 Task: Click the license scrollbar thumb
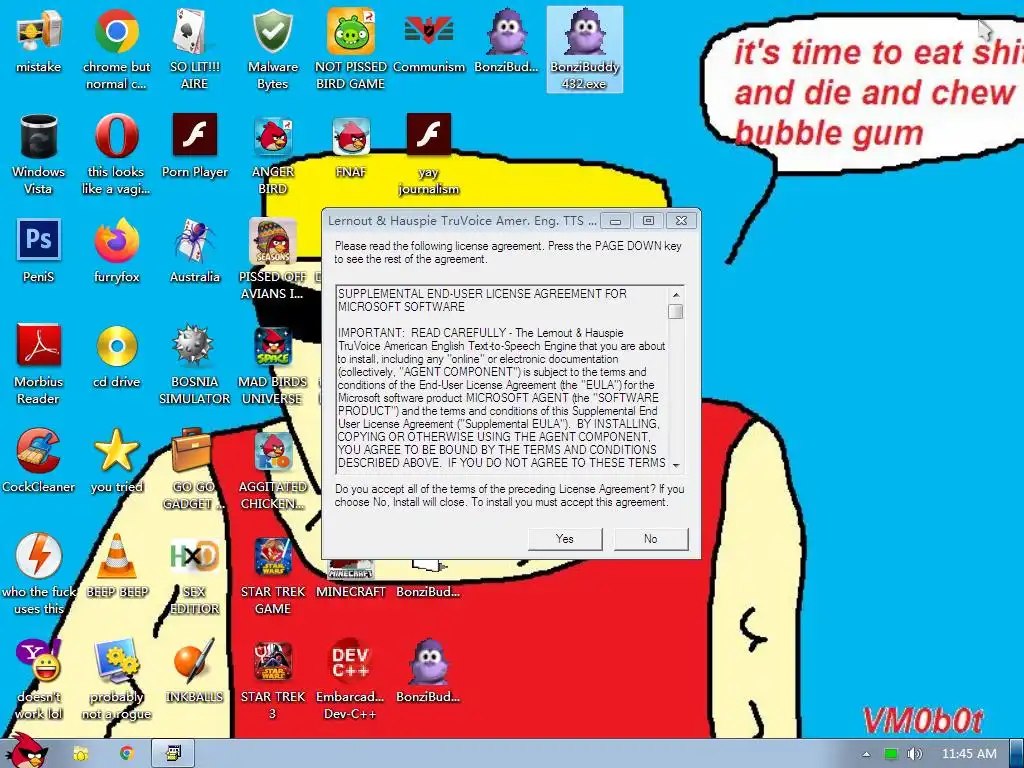point(676,312)
